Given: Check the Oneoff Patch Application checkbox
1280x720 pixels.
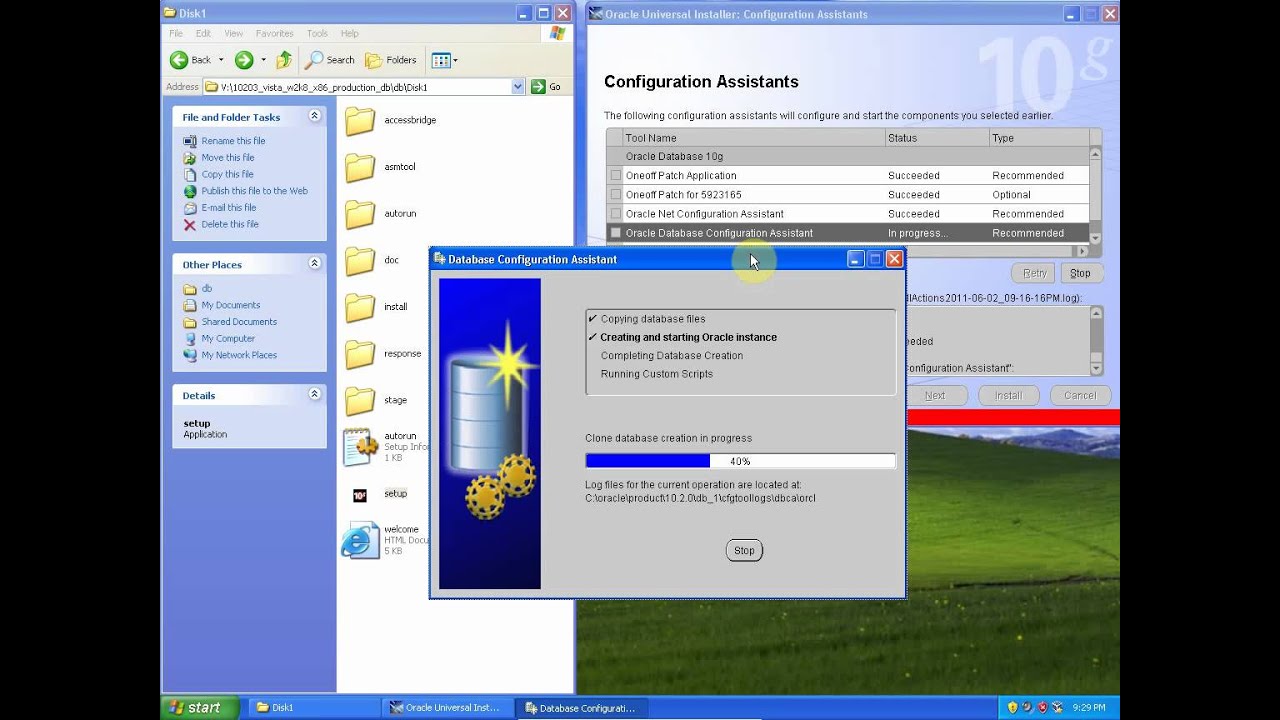Looking at the screenshot, I should point(616,176).
